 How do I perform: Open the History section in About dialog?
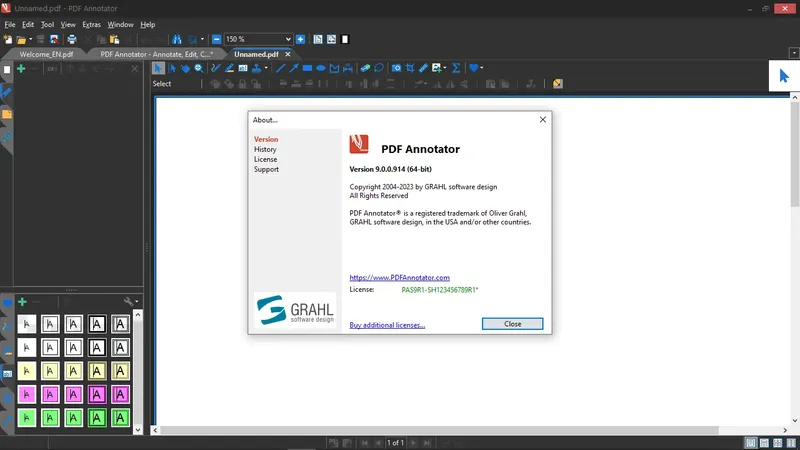(265, 149)
